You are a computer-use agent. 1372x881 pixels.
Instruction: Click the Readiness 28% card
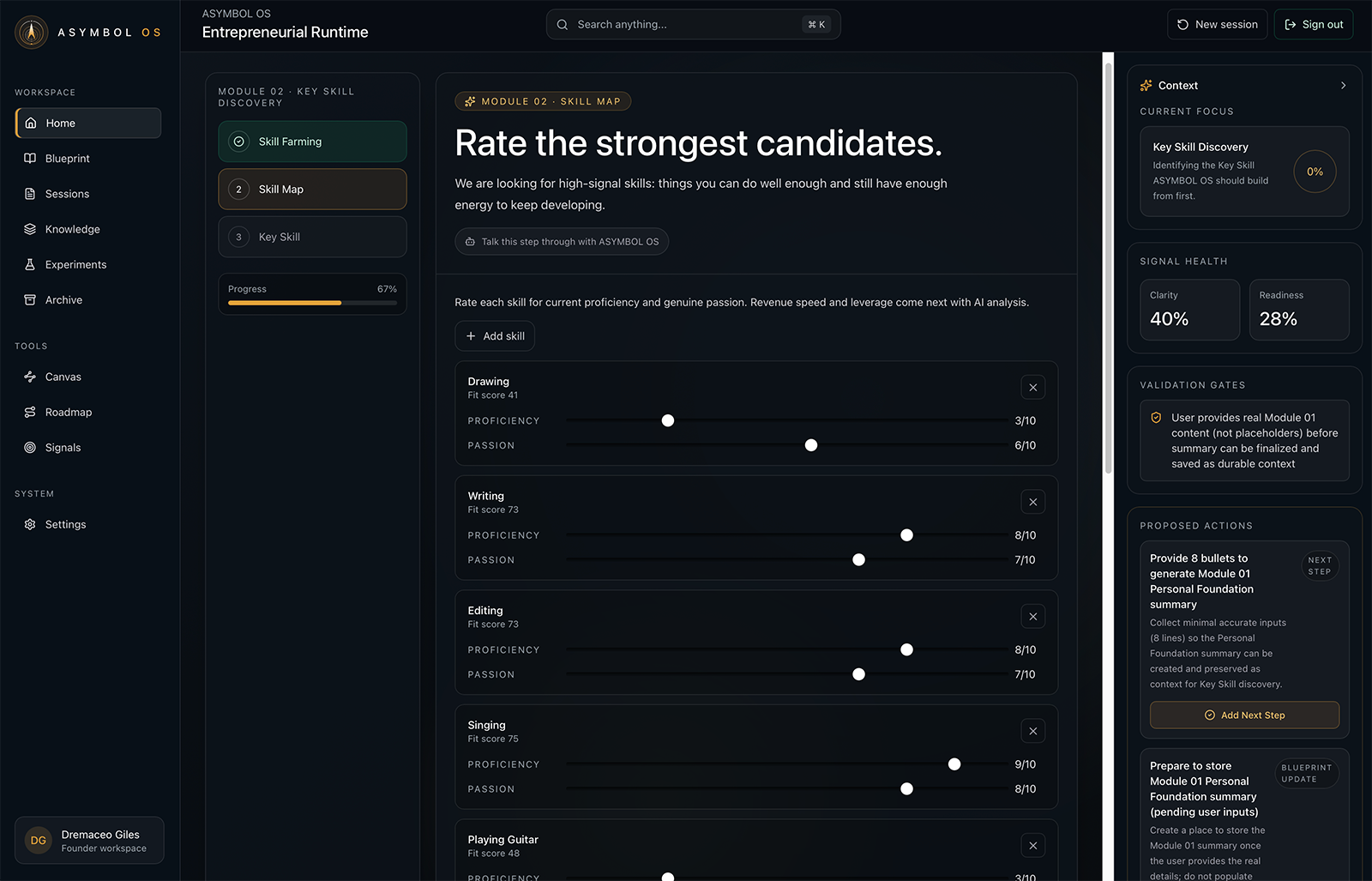coord(1299,310)
